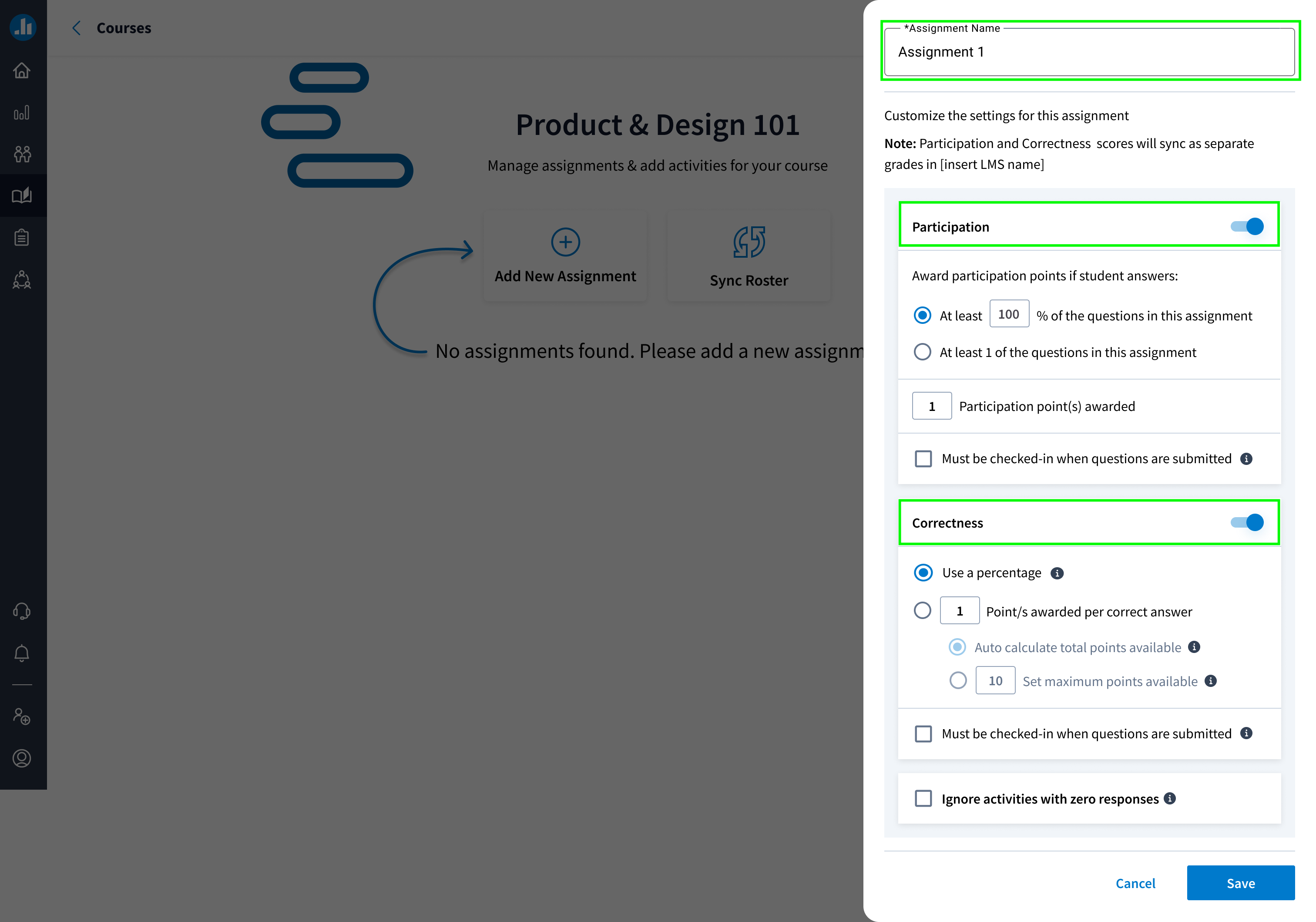Select At least 1 of the questions option

[922, 351]
